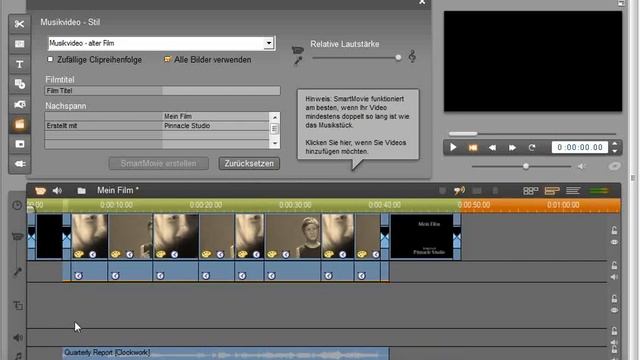Enable Zufällige Clipreihenfolge checkbox
The width and height of the screenshot is (640, 360).
tap(50, 60)
